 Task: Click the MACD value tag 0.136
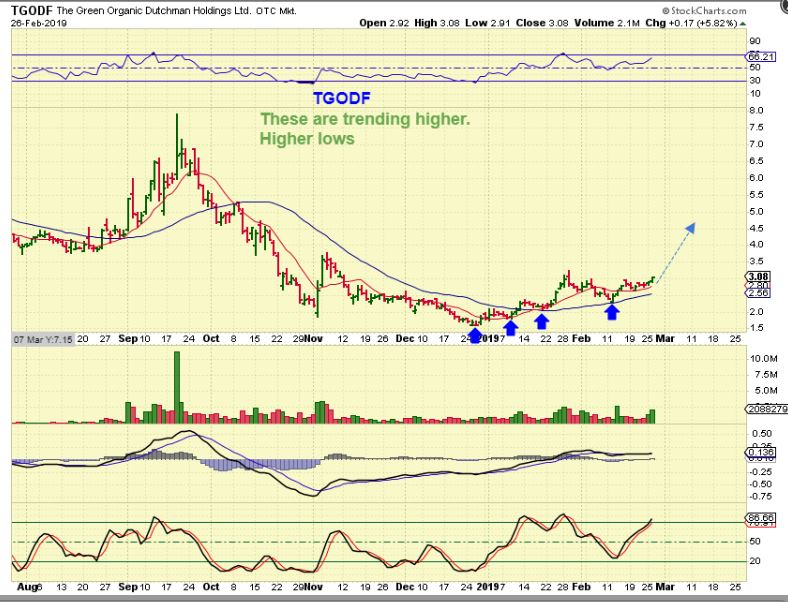tap(758, 453)
